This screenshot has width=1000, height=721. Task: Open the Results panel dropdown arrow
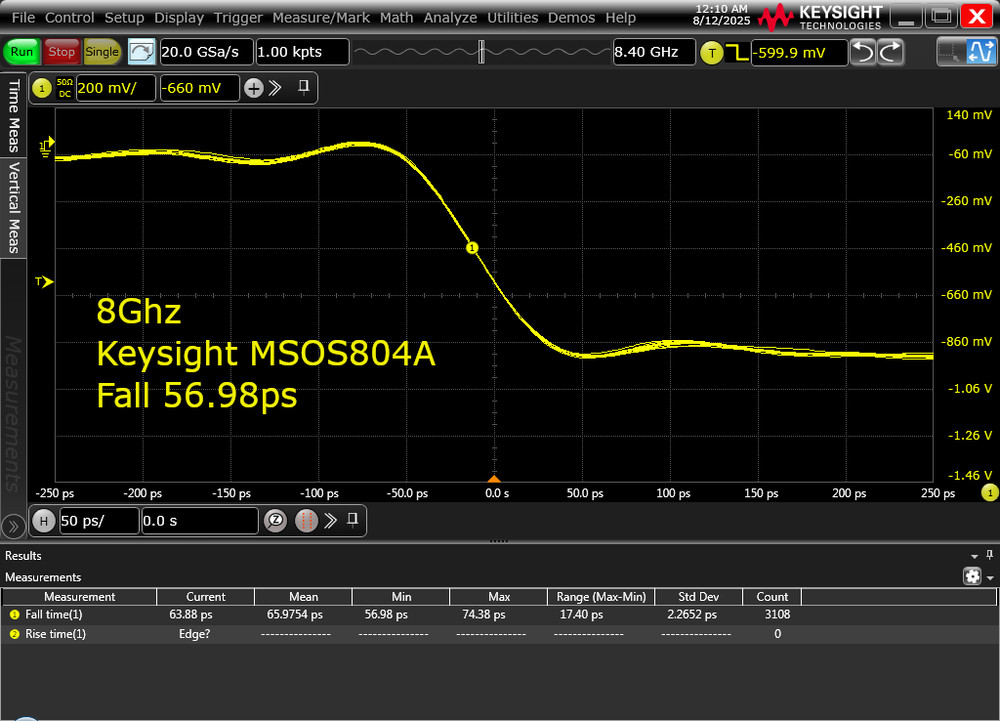[x=974, y=557]
